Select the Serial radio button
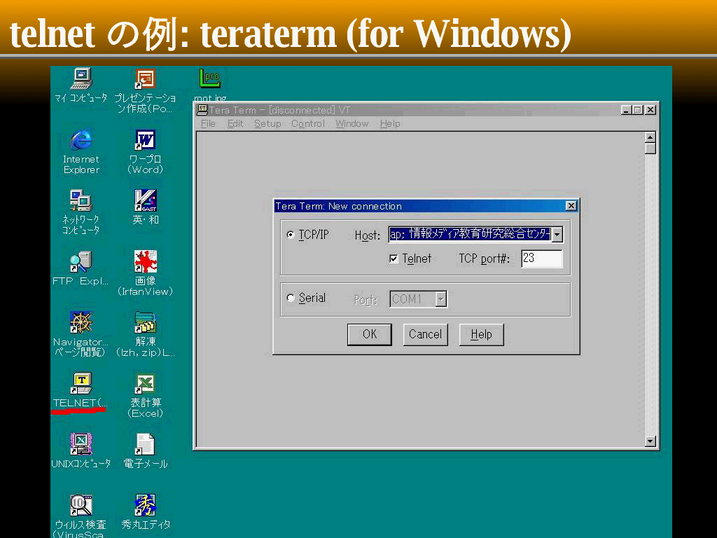Screen dimensions: 717x538 pyautogui.click(x=290, y=298)
